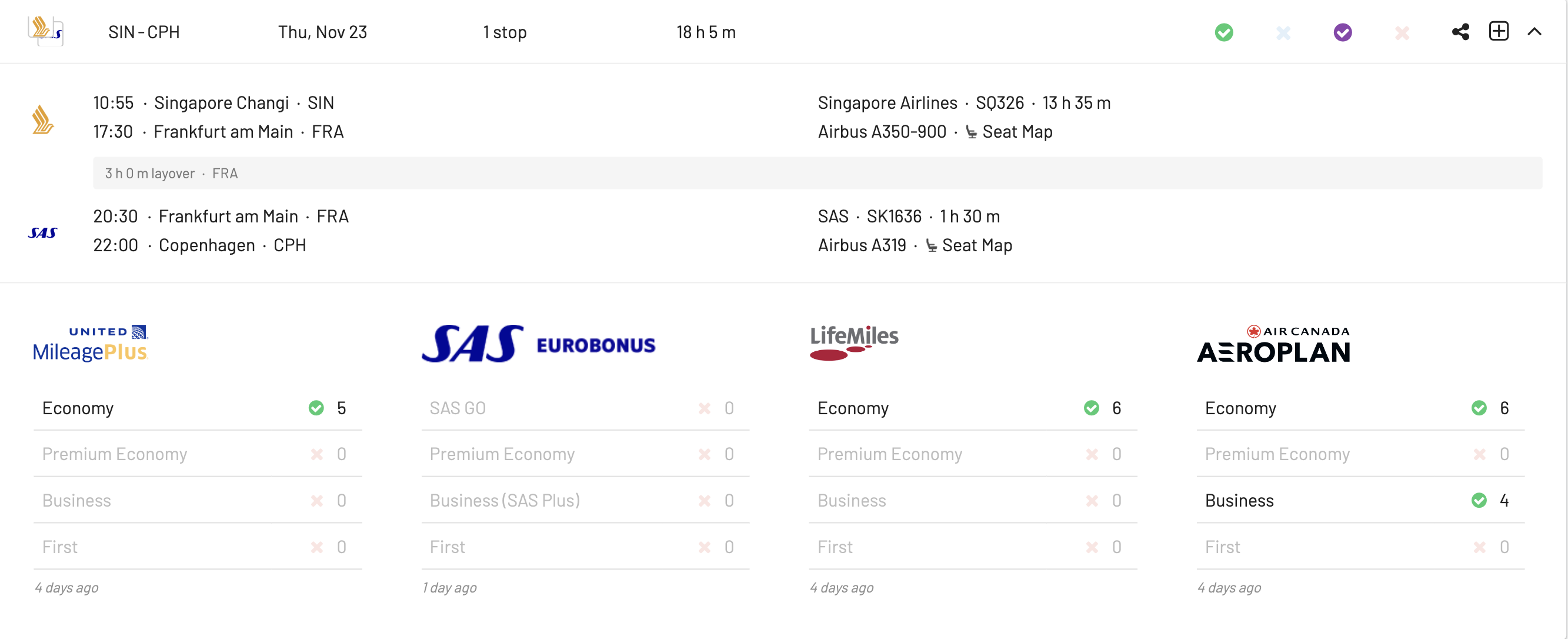The height and width of the screenshot is (639, 1568).
Task: Open Seat Map for Airbus A350-900
Action: click(1016, 132)
